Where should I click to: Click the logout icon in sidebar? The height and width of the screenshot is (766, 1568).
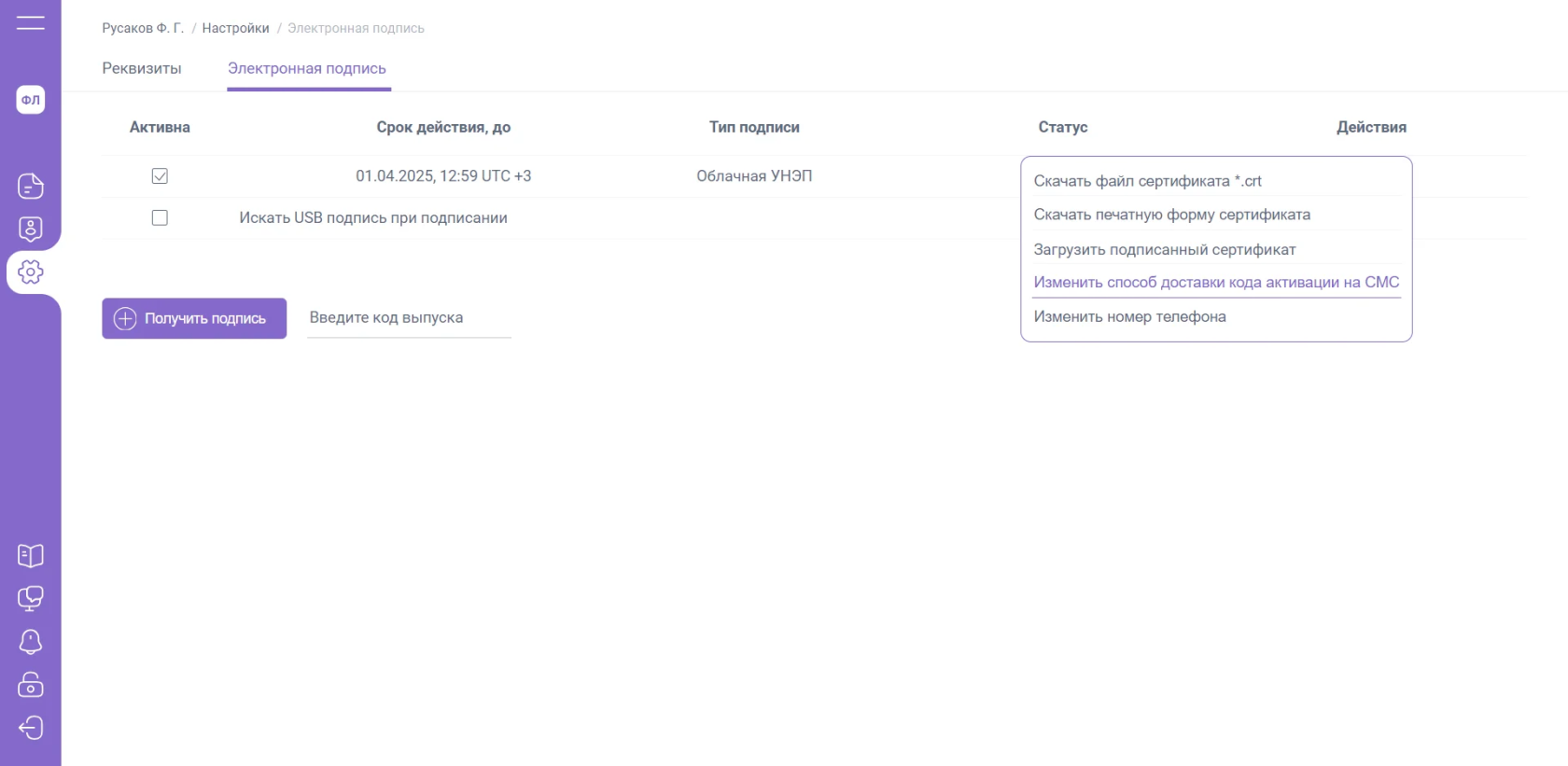(31, 728)
